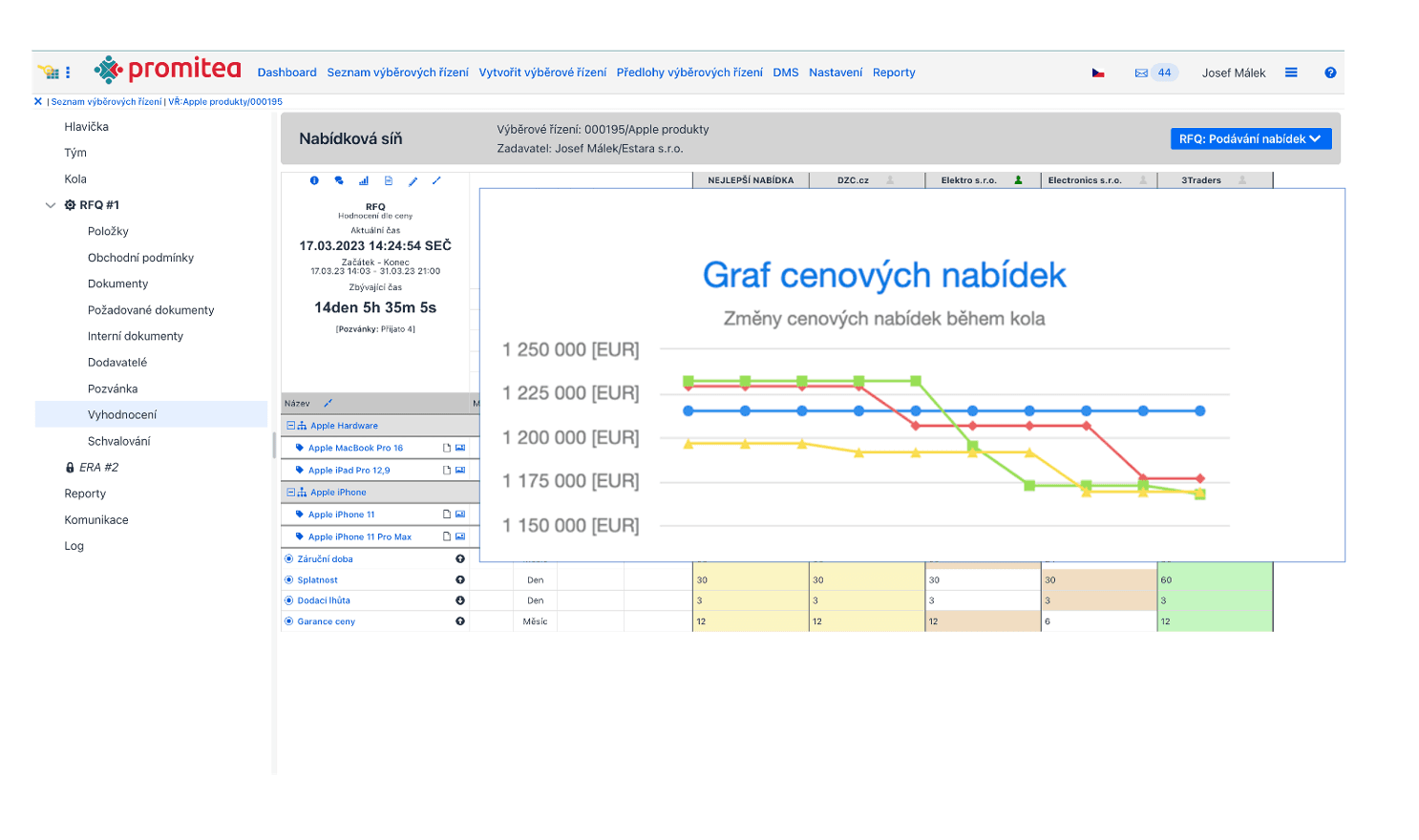Click the up-arrow icon in Garance ceny row
This screenshot has width=1419, height=840.
point(460,621)
